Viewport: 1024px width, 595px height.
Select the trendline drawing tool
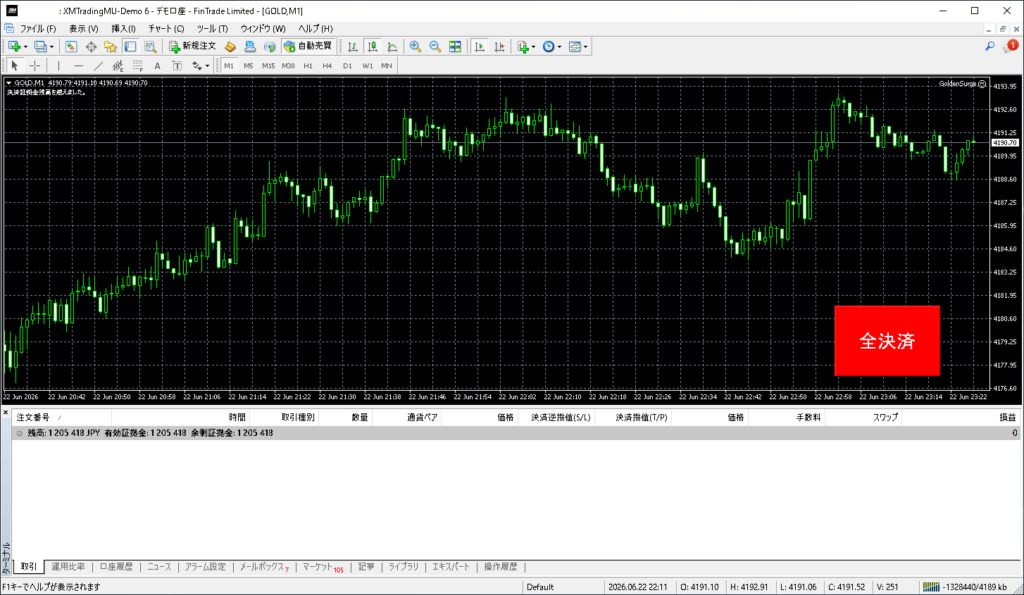pos(98,65)
